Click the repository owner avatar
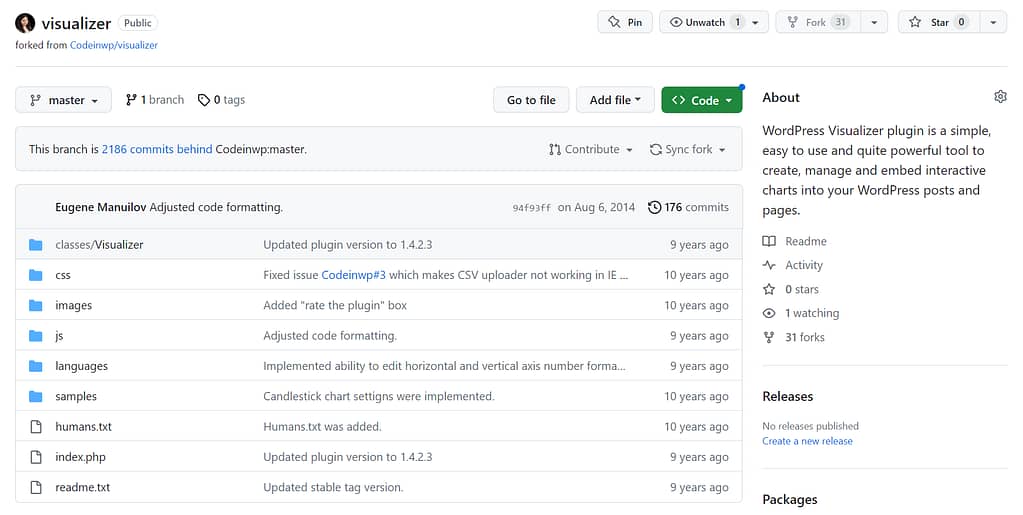 point(25,23)
